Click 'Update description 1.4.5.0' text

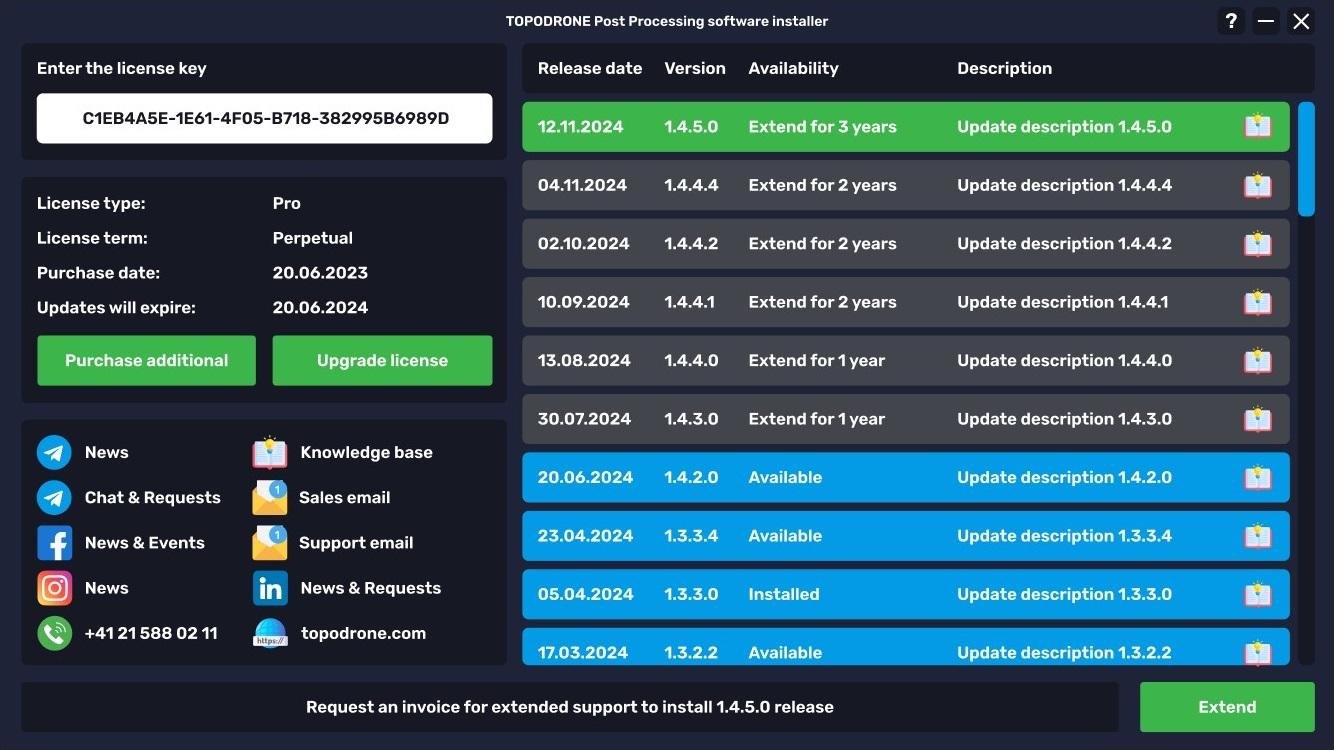pyautogui.click(x=1064, y=127)
